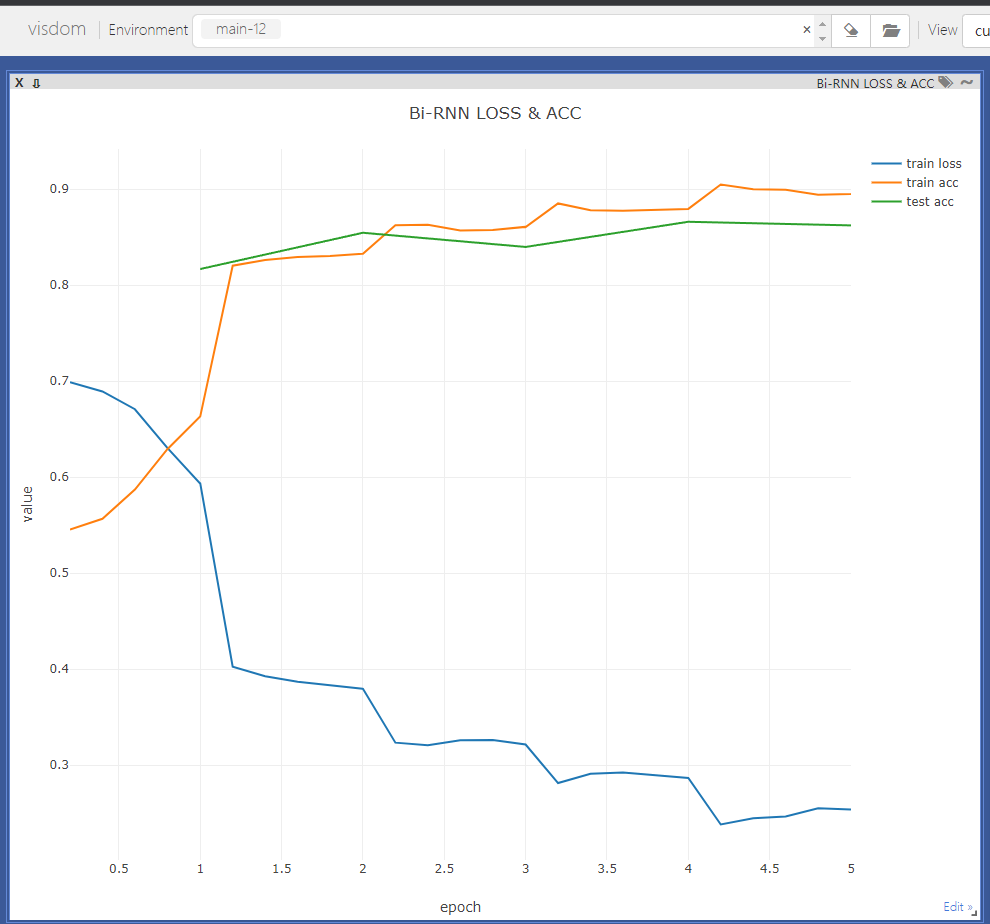Click the download arrow icon on pane
Viewport: 990px width, 924px height.
tap(36, 83)
